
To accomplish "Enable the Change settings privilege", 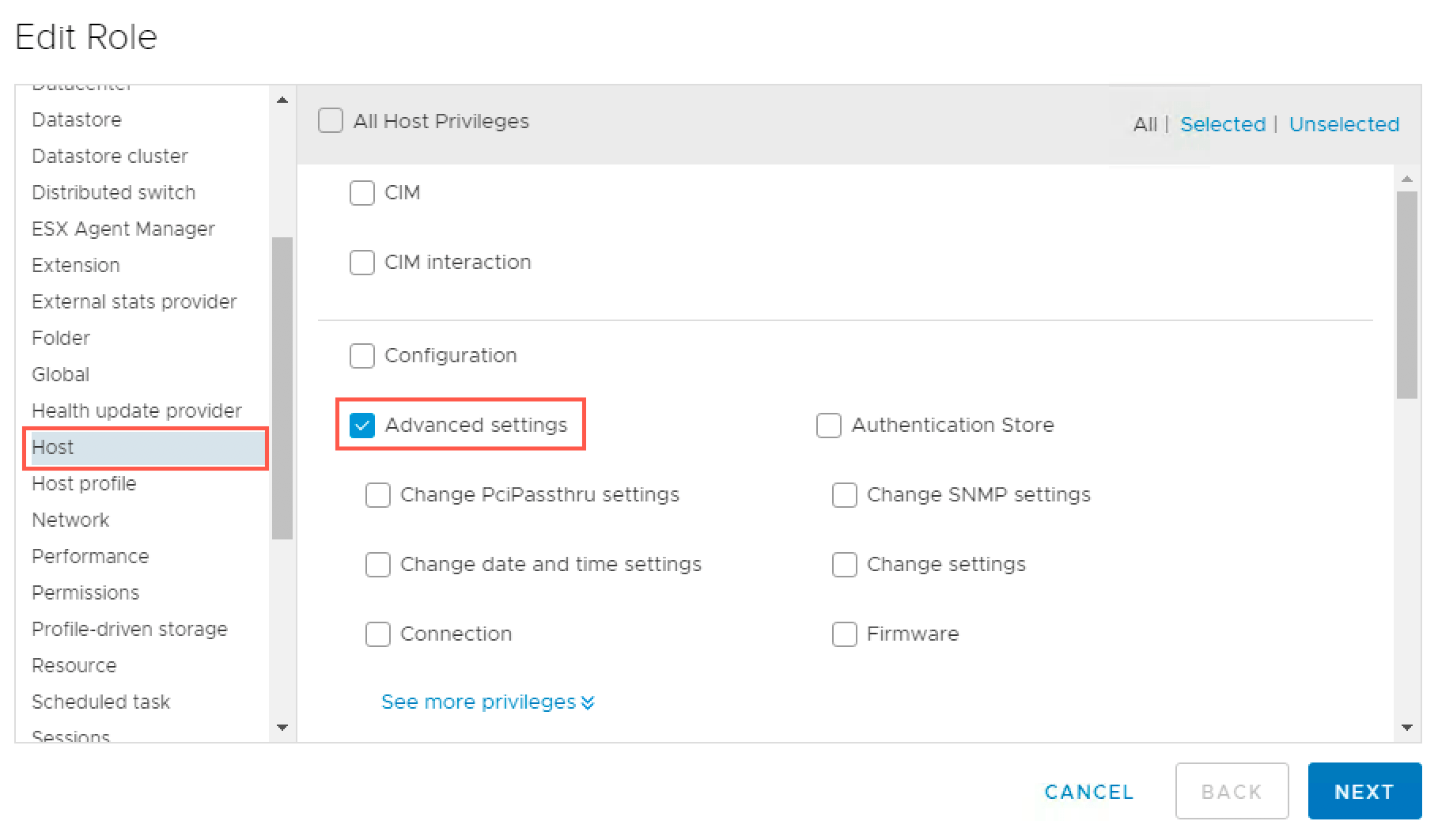I will 844,564.
